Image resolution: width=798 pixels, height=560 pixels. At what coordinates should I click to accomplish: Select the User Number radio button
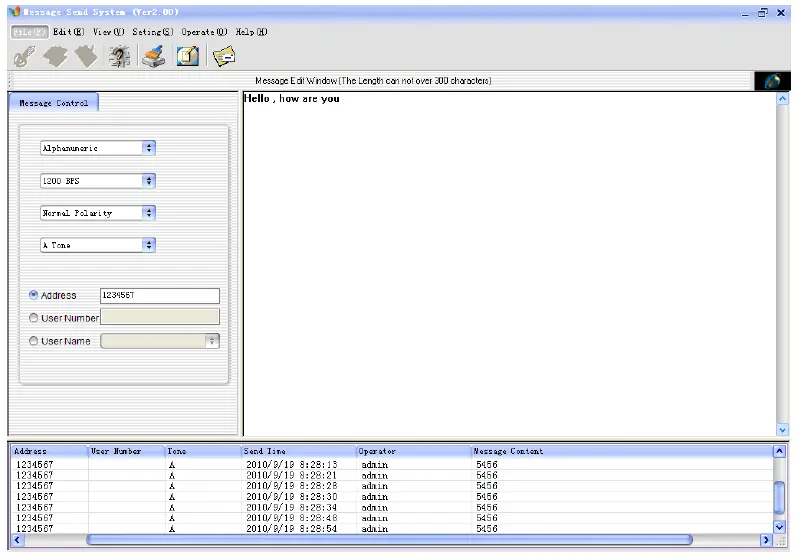[34, 318]
